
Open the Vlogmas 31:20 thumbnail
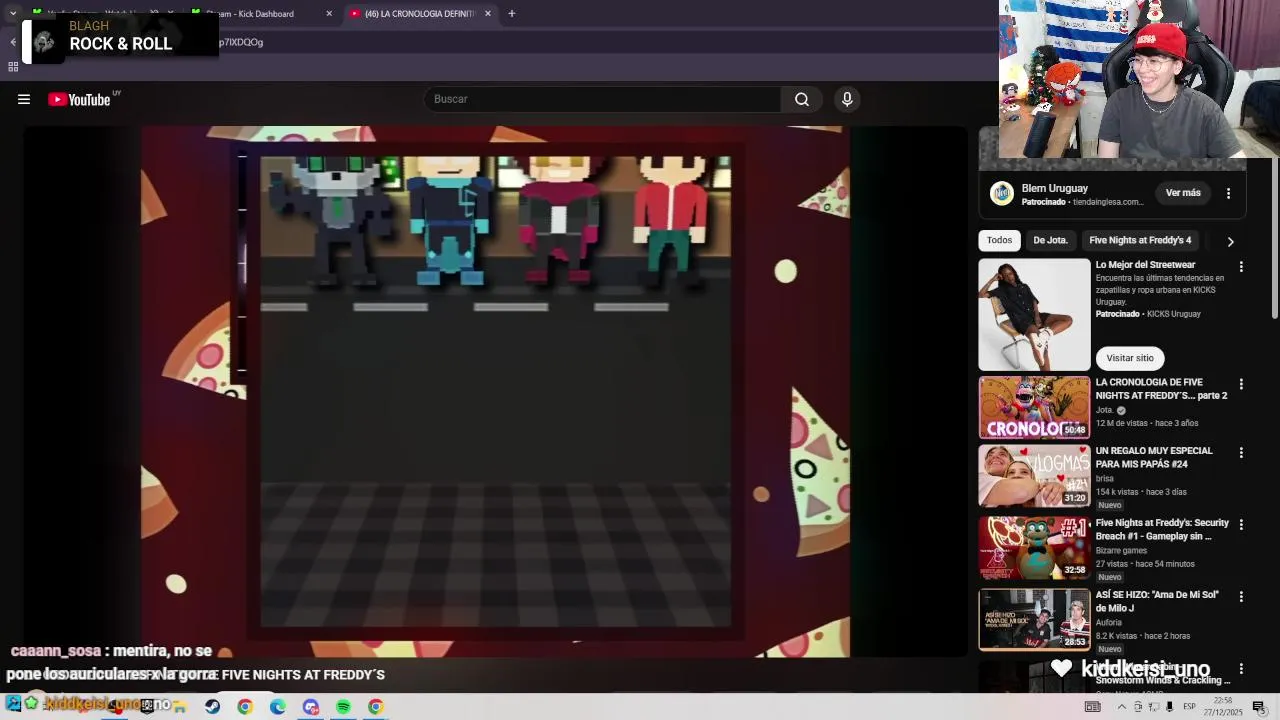1034,476
